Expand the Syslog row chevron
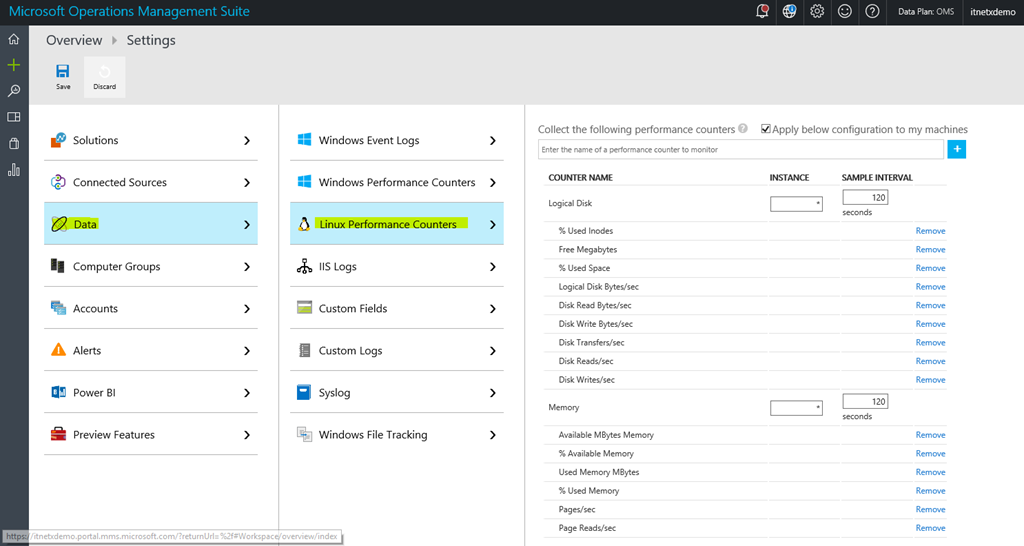Image resolution: width=1024 pixels, height=546 pixels. (493, 393)
